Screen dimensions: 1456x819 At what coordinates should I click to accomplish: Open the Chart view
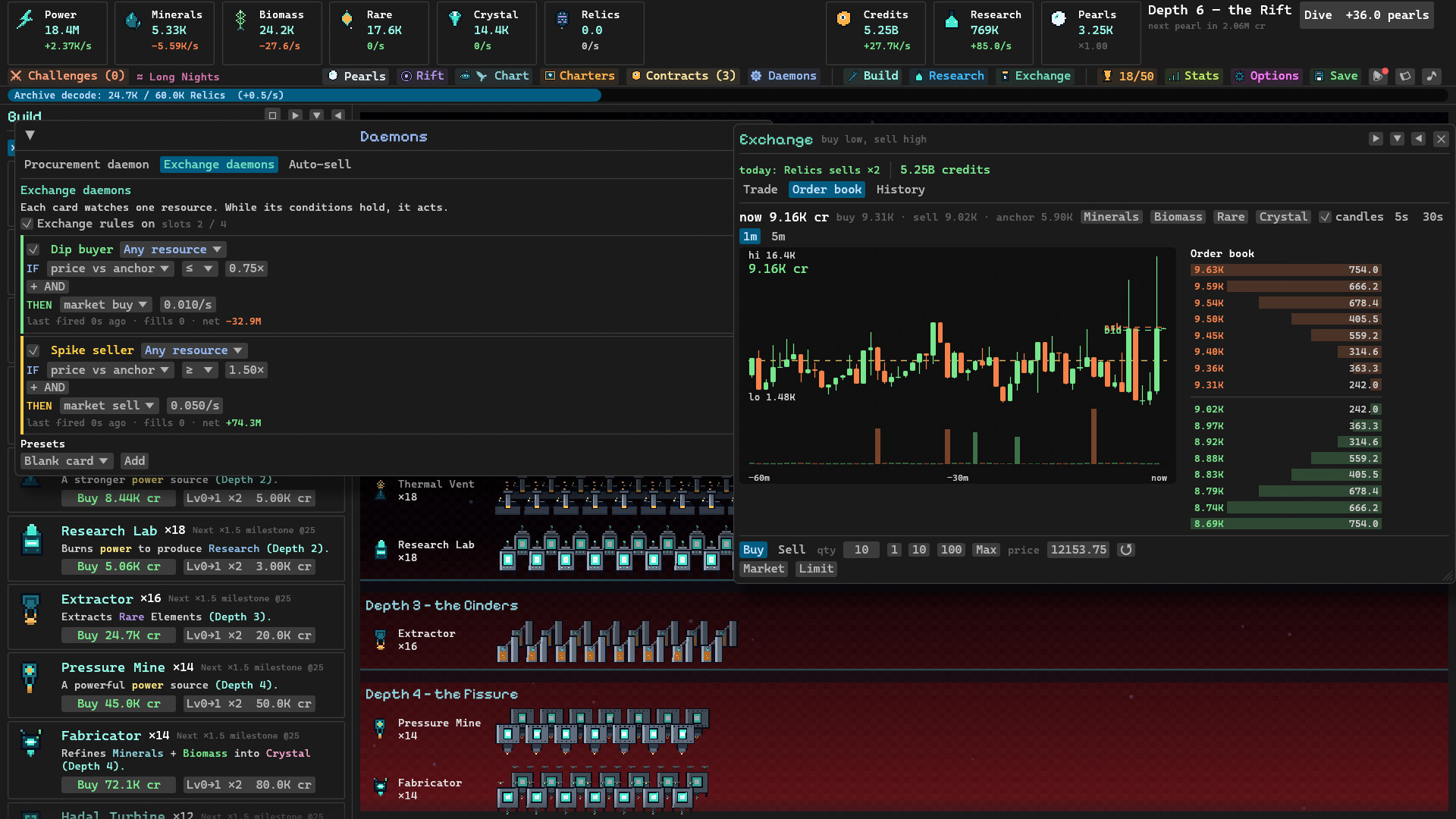494,76
